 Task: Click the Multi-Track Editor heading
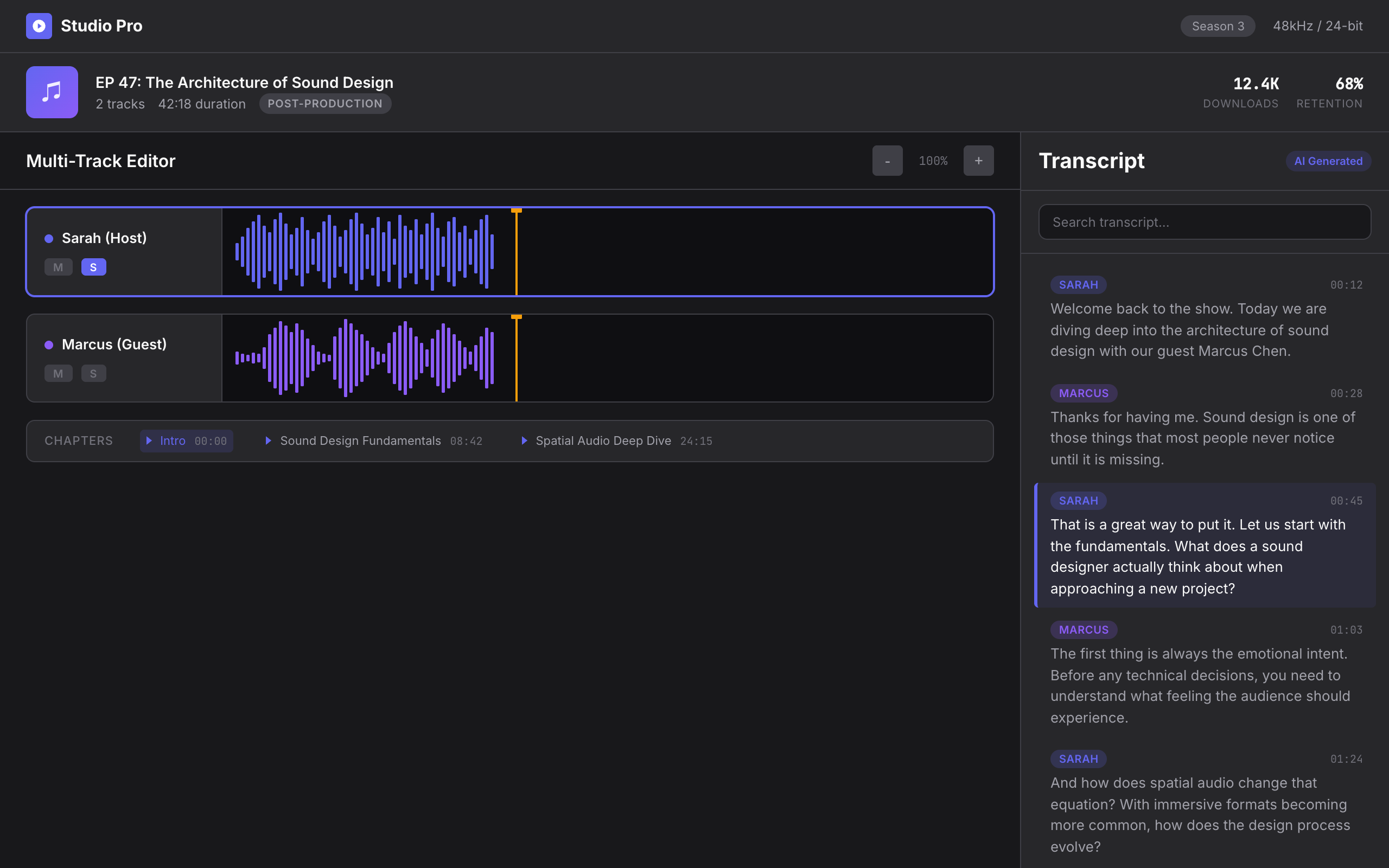click(x=100, y=161)
